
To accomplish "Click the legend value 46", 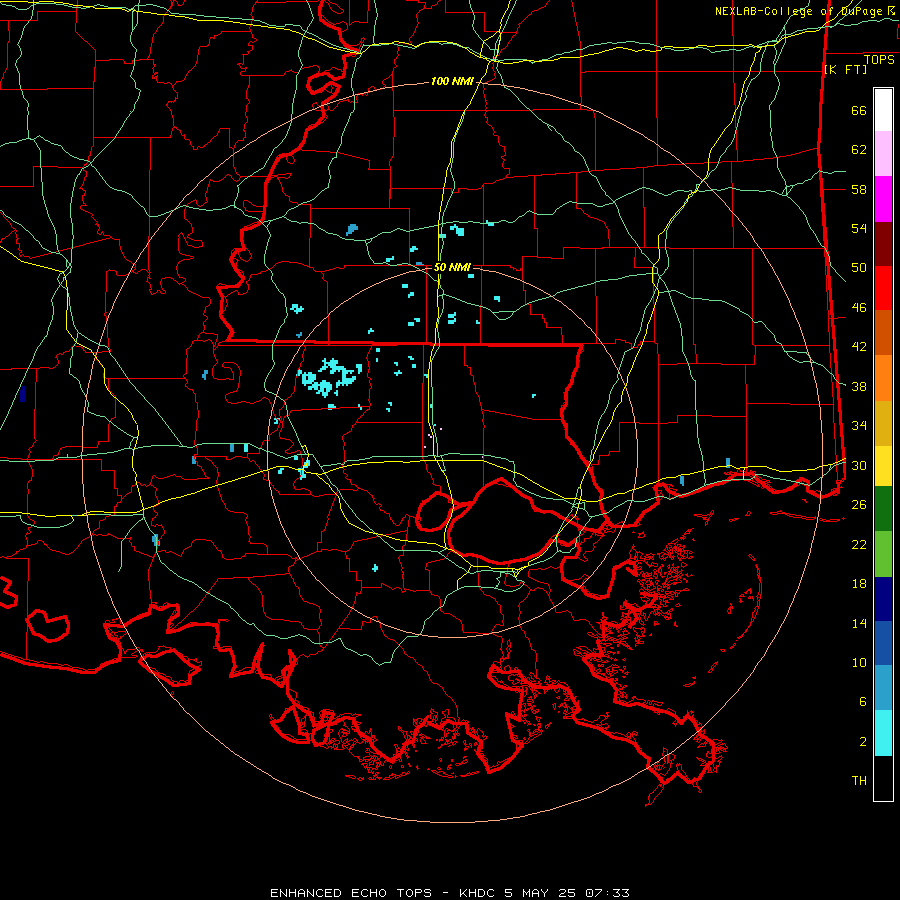I will click(859, 308).
